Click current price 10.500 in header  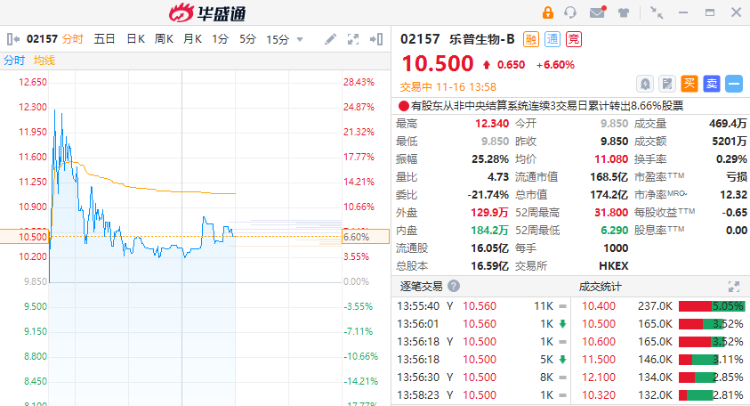(438, 64)
